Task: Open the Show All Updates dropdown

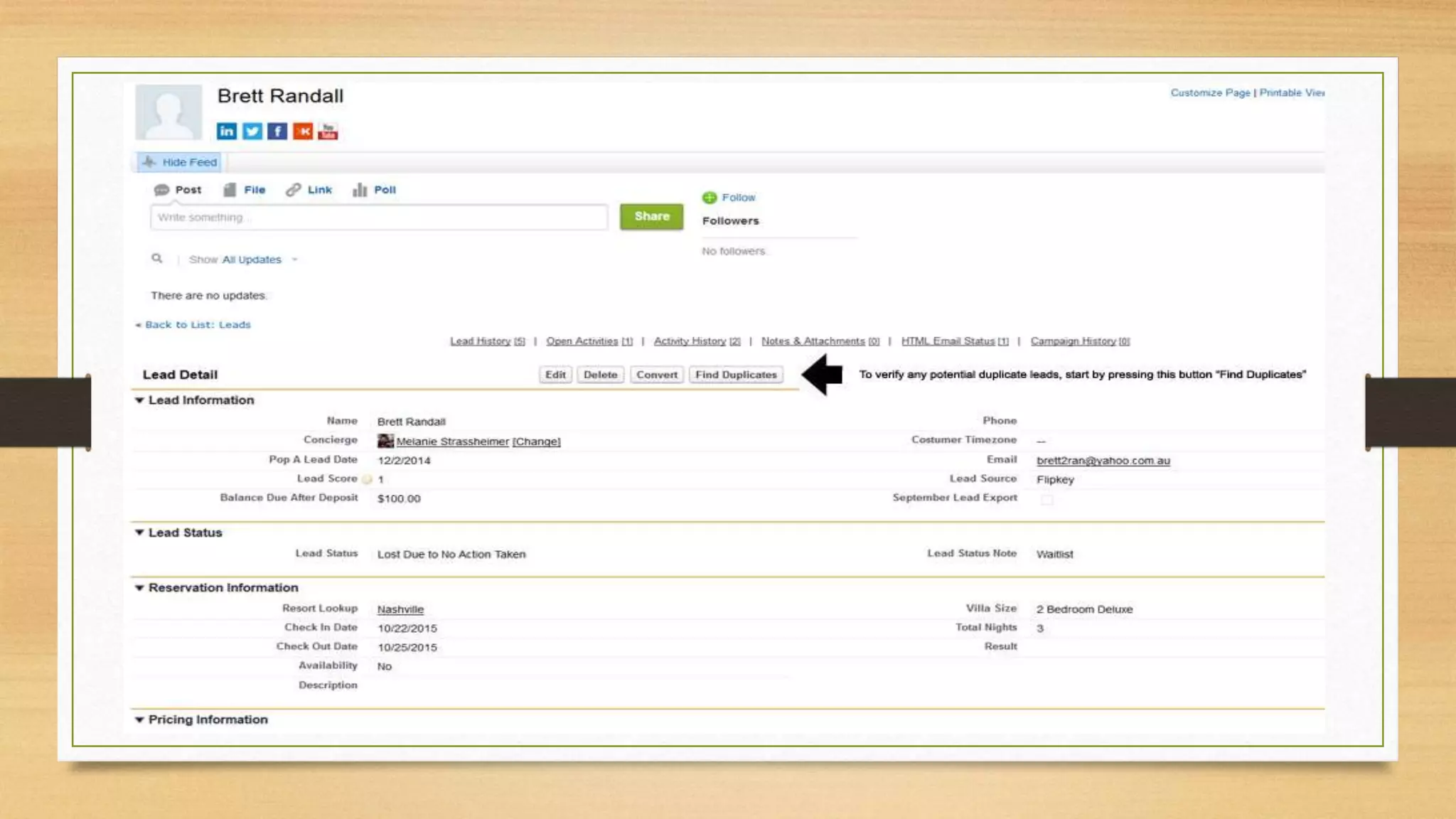Action: coord(294,259)
